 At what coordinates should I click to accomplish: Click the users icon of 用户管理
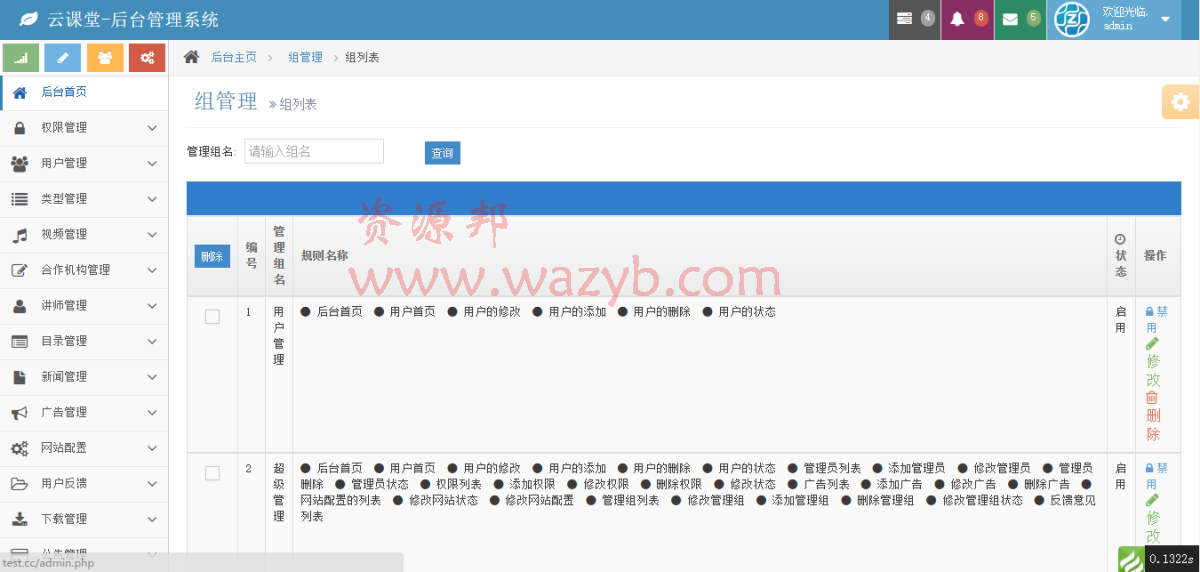coord(19,163)
